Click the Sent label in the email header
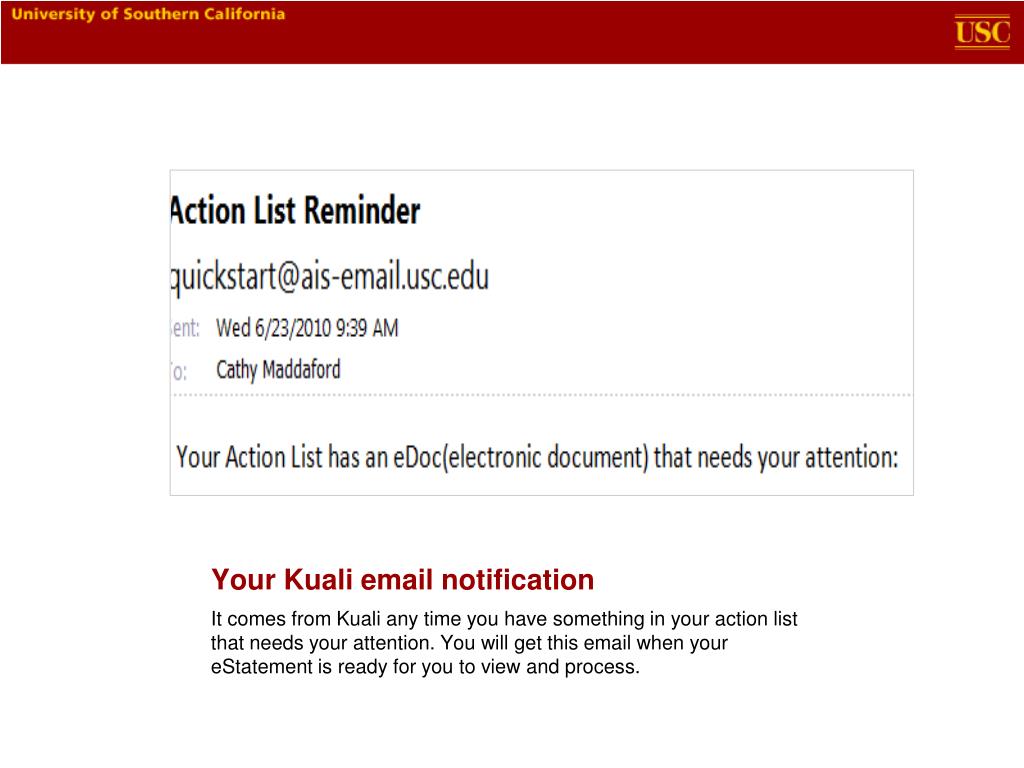 coord(185,328)
